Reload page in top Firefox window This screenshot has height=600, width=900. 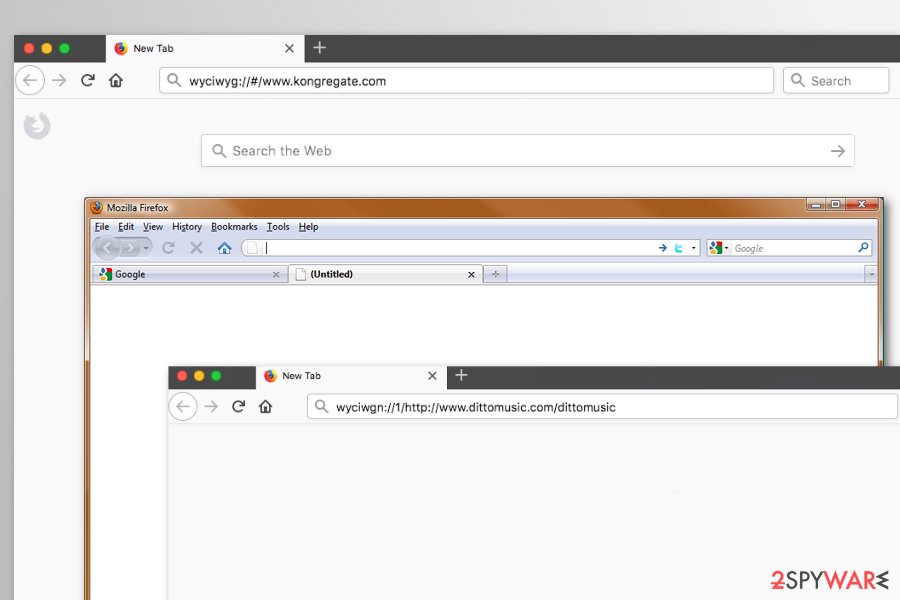coord(88,80)
